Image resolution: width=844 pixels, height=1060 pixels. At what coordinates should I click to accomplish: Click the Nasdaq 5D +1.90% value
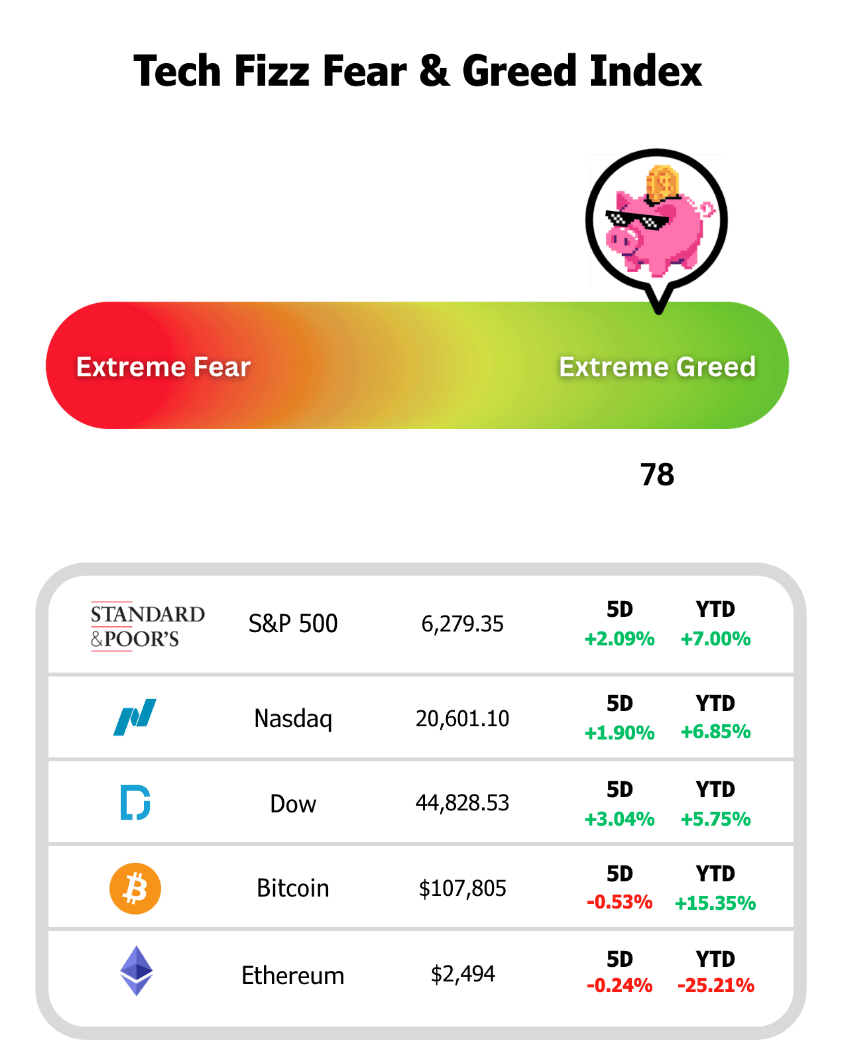(x=619, y=733)
